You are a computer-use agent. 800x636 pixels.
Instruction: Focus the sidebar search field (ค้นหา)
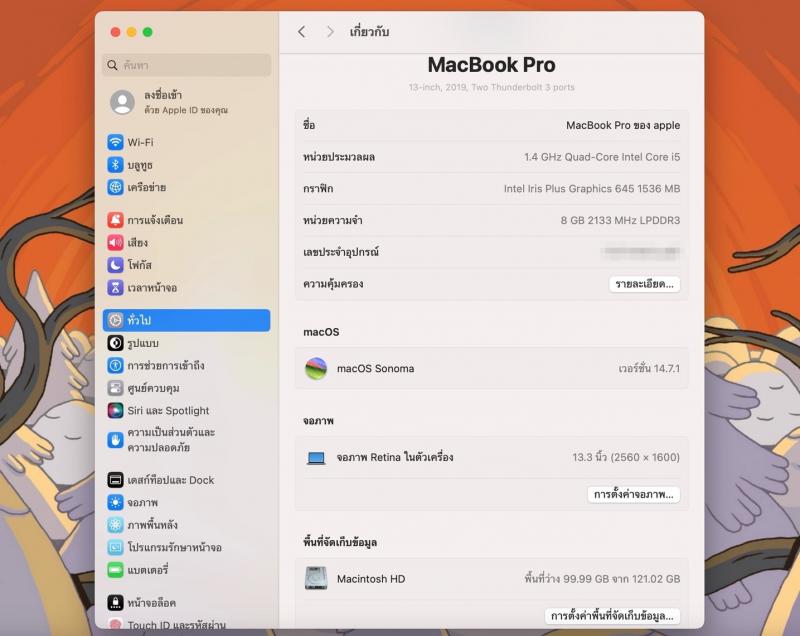pyautogui.click(x=186, y=65)
